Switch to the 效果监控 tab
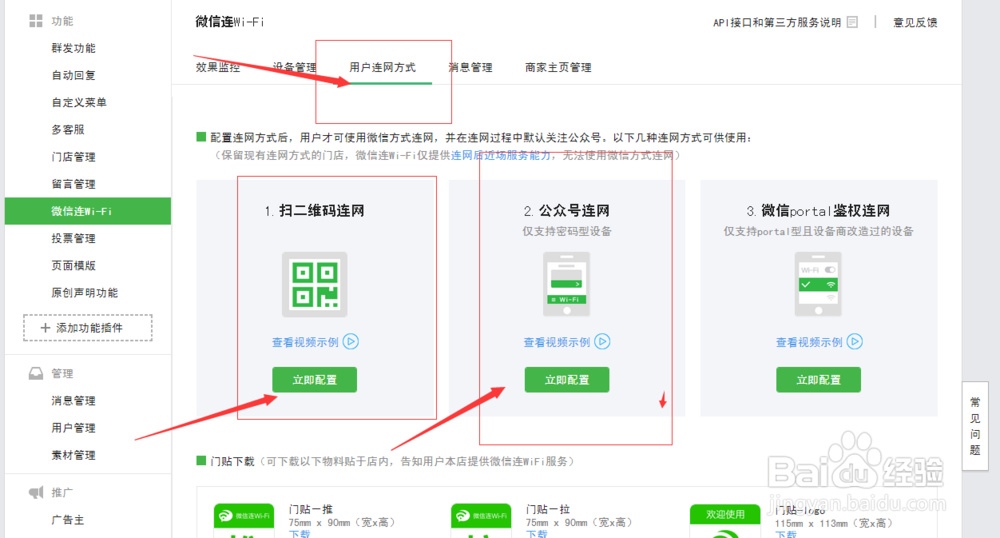Image resolution: width=1000 pixels, height=538 pixels. tap(217, 68)
